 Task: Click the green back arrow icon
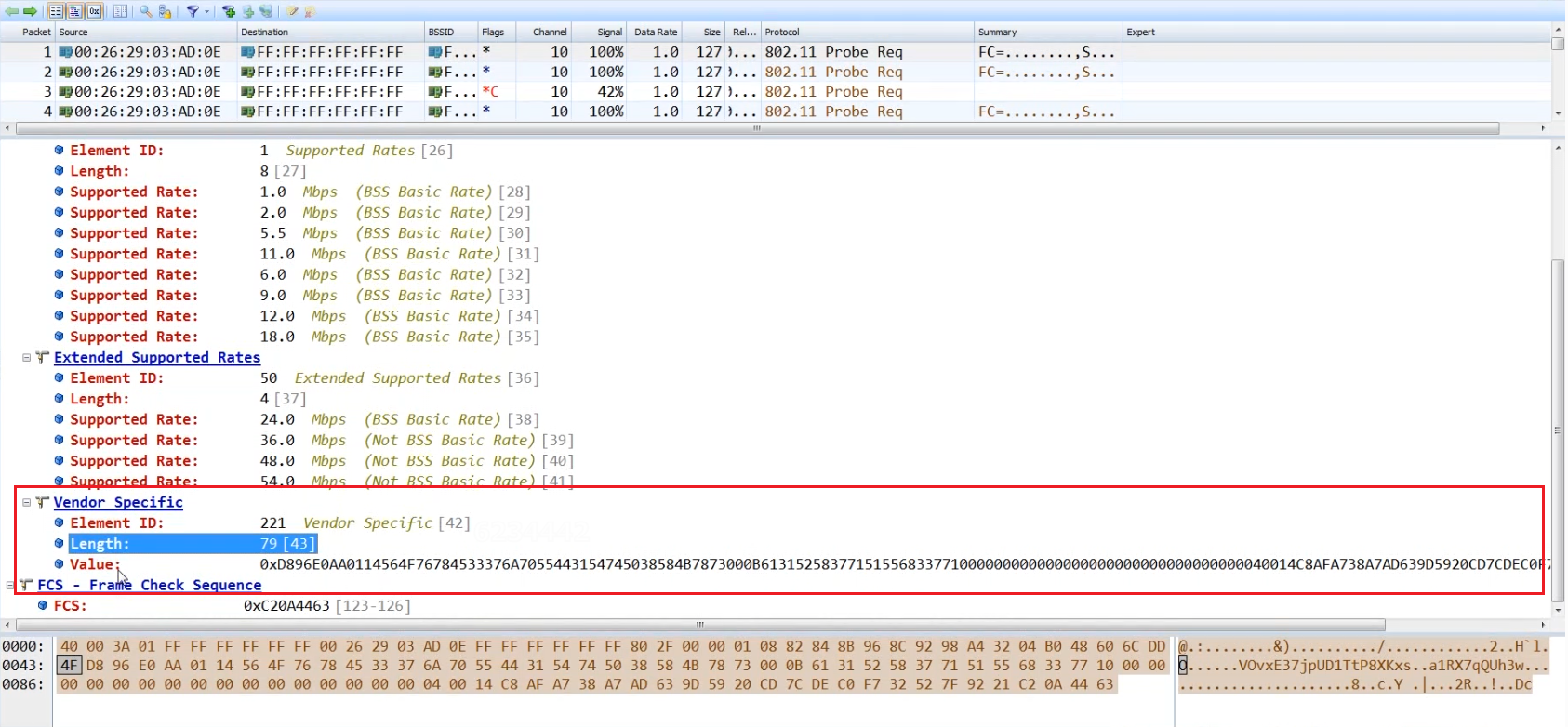(12, 11)
